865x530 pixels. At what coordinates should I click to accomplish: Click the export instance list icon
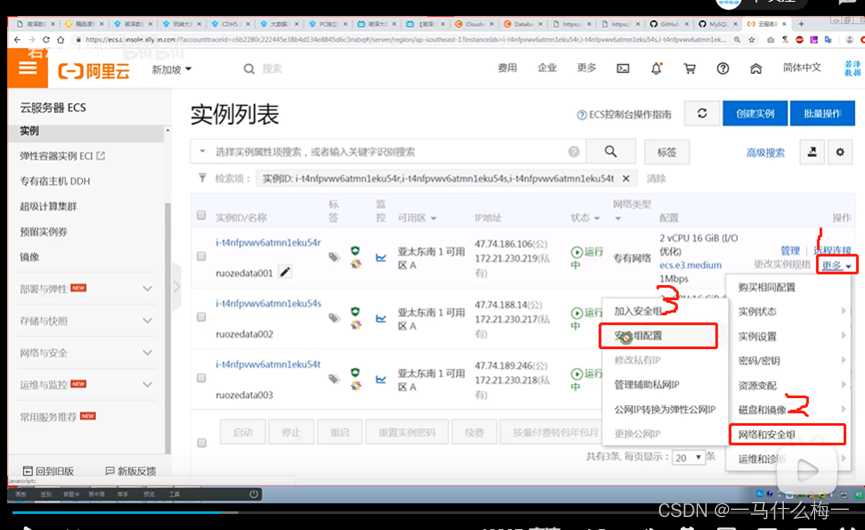pyautogui.click(x=812, y=152)
